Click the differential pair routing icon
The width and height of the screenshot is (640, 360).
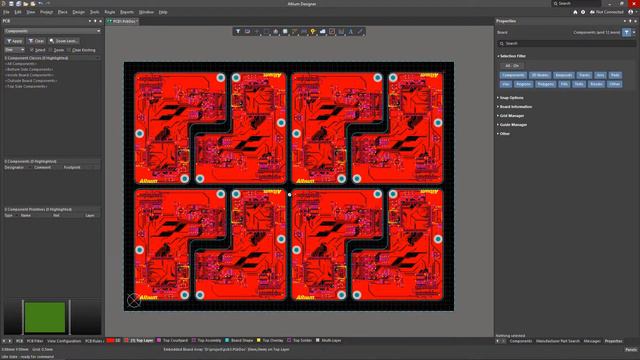[x=304, y=31]
